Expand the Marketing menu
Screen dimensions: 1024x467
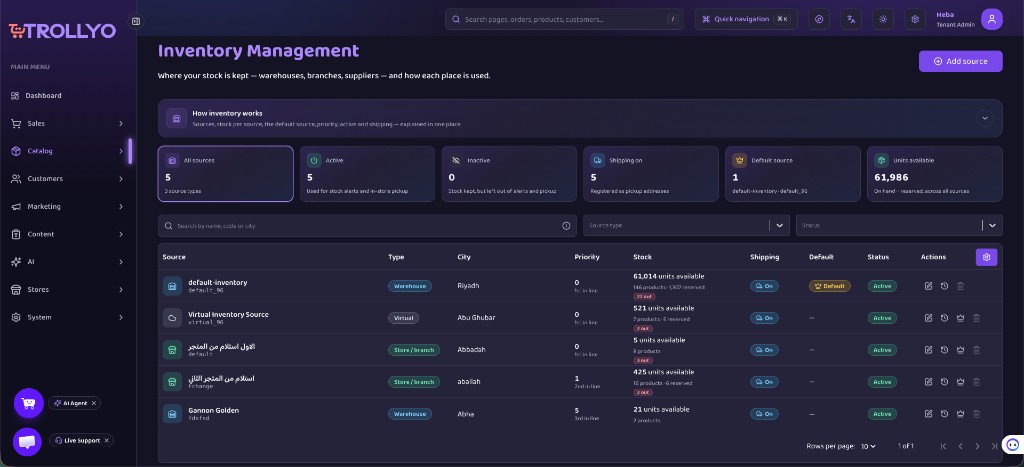coord(67,206)
